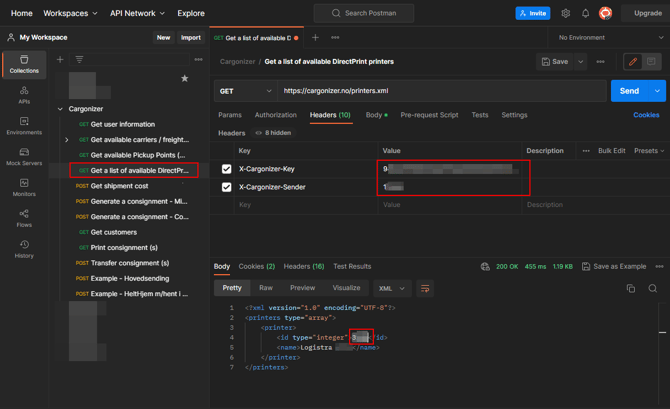Click the Search Postman field
Screen dimensions: 670x409
point(364,13)
